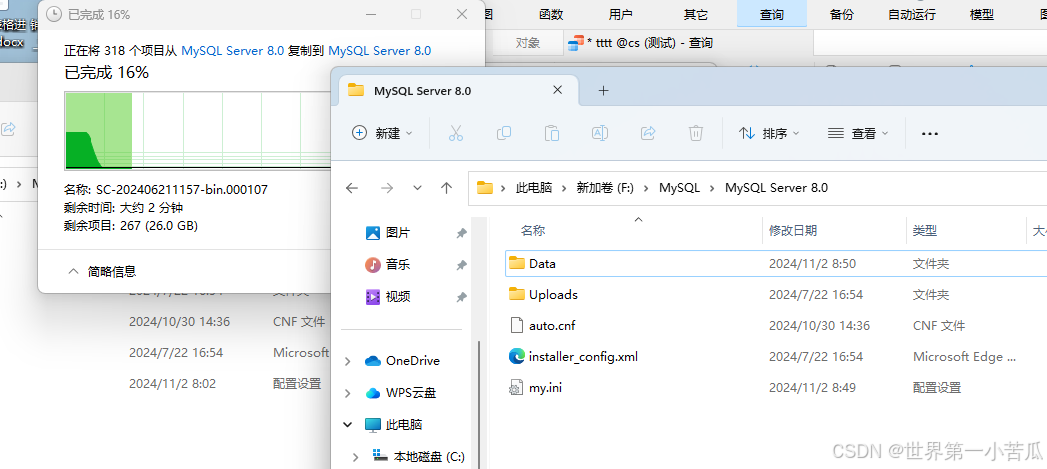
Task: Sort by the 名称 column header
Action: (533, 230)
